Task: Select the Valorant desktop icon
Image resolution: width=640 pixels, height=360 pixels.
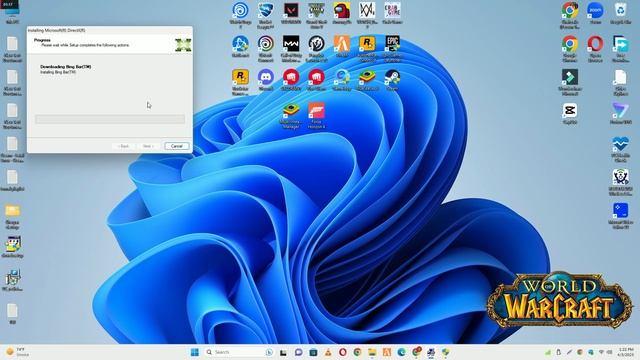Action: 291,12
